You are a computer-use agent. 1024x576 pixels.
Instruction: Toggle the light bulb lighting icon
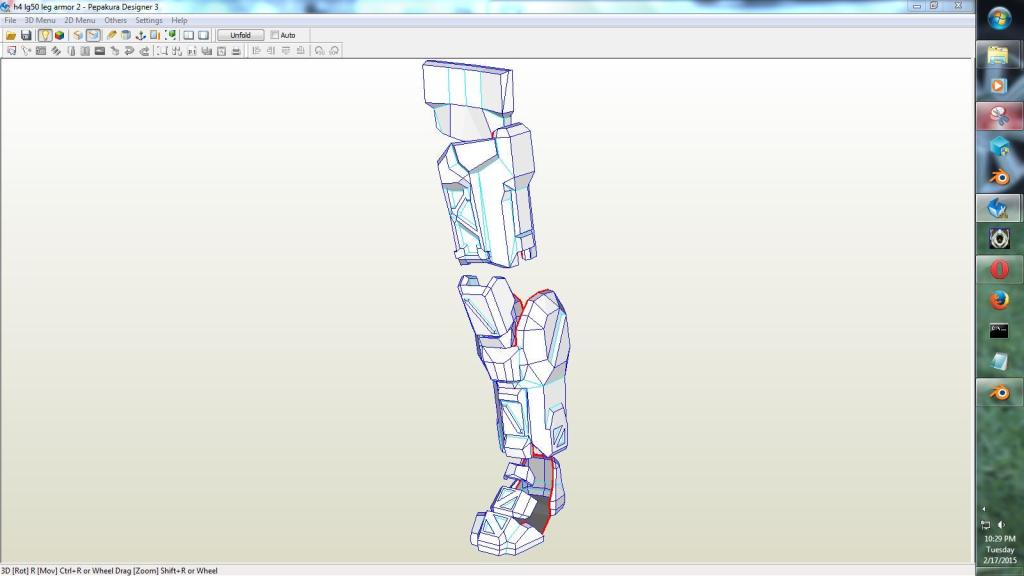[x=44, y=35]
